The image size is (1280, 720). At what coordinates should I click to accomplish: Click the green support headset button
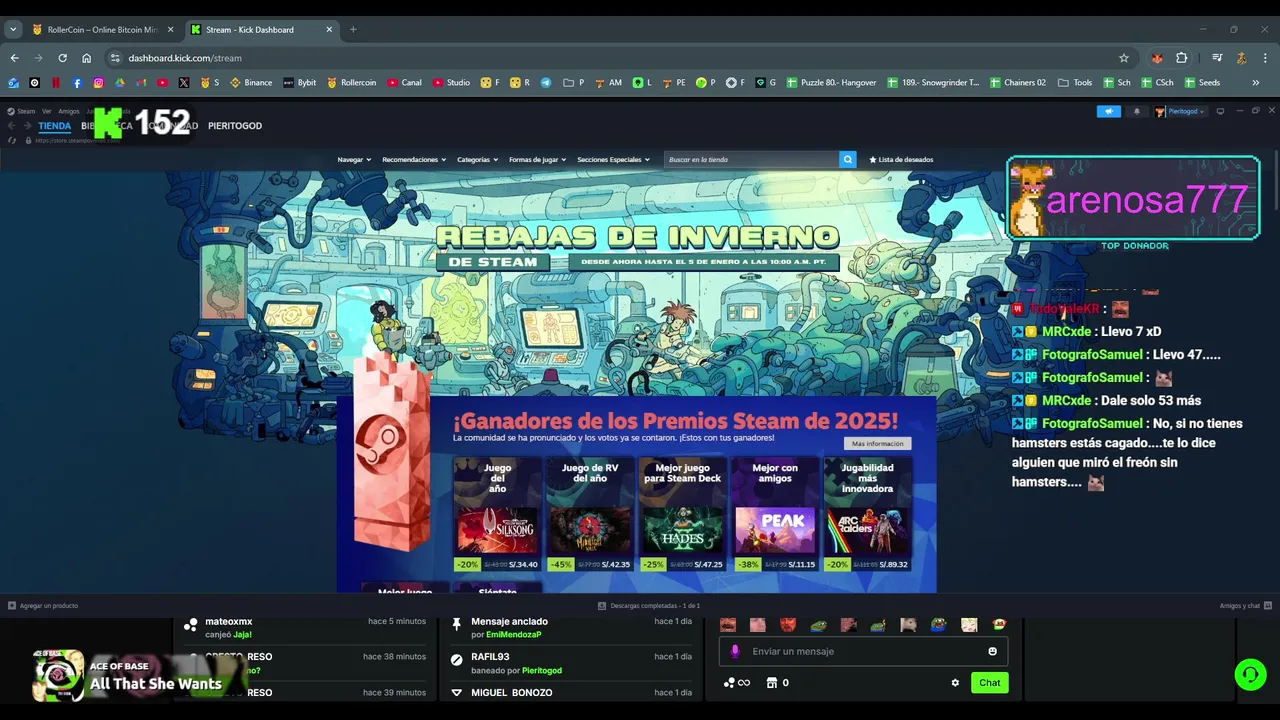point(1250,675)
